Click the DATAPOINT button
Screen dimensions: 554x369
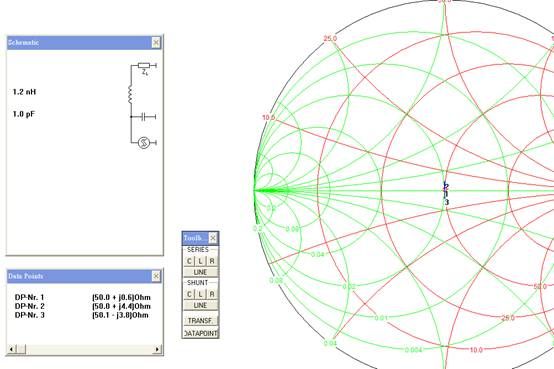point(200,333)
